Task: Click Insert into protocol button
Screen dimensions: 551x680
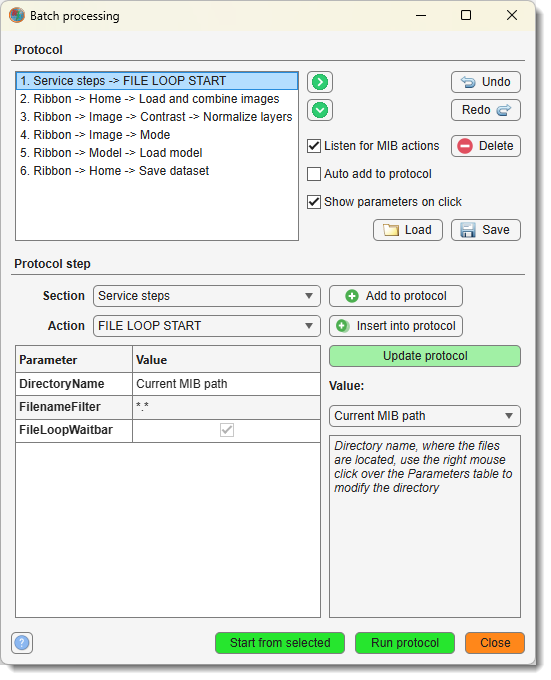Action: point(396,326)
